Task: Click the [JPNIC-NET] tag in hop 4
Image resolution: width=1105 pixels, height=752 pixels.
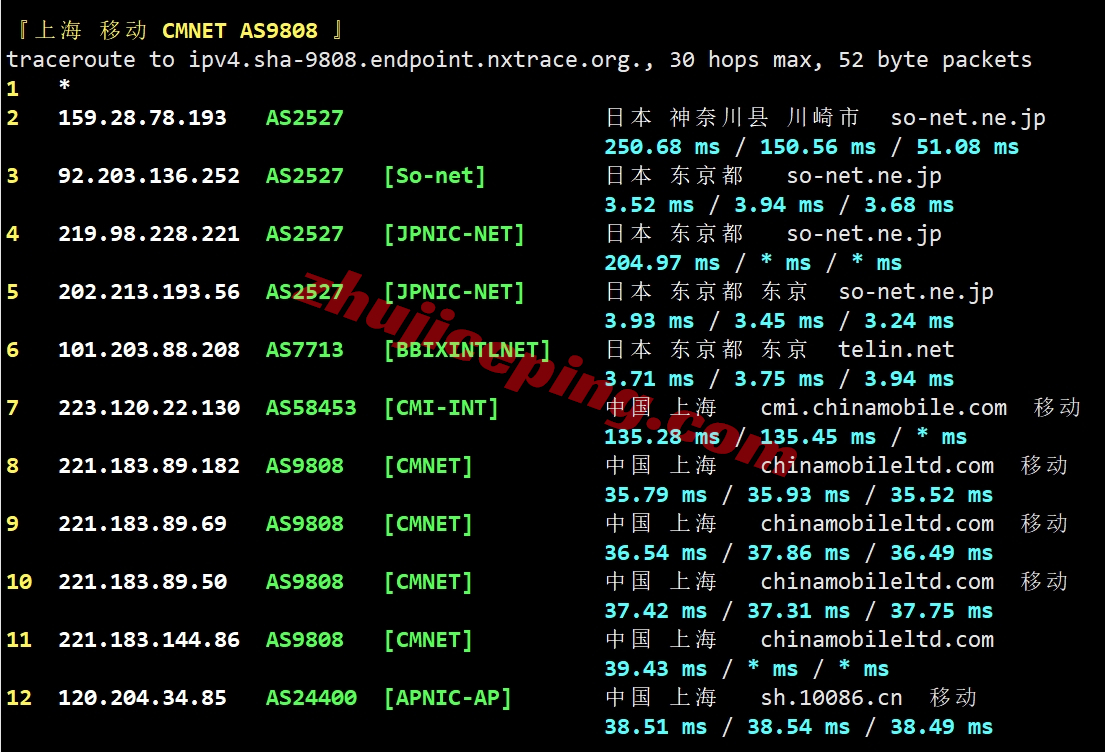Action: click(x=454, y=234)
